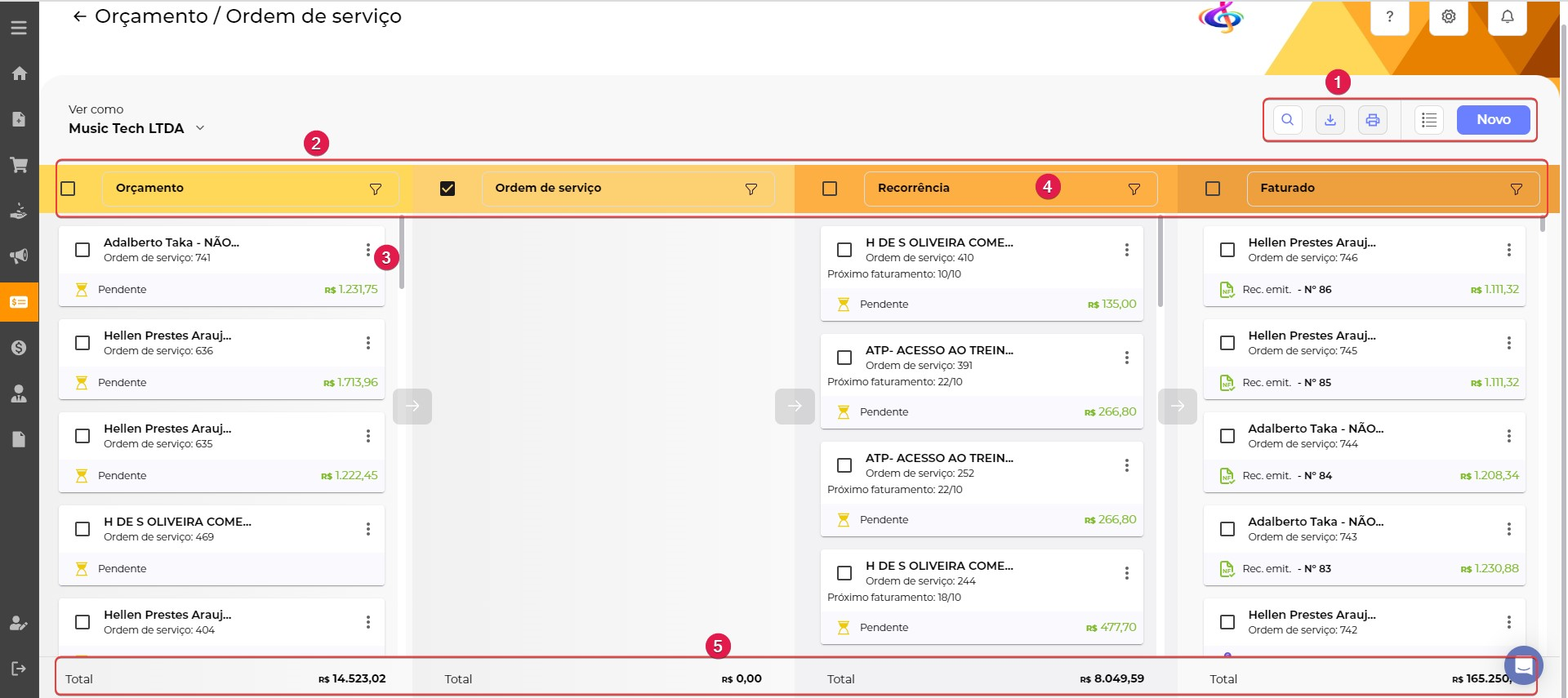Open the chat support bubble
This screenshot has width=1568, height=698.
click(x=1523, y=666)
